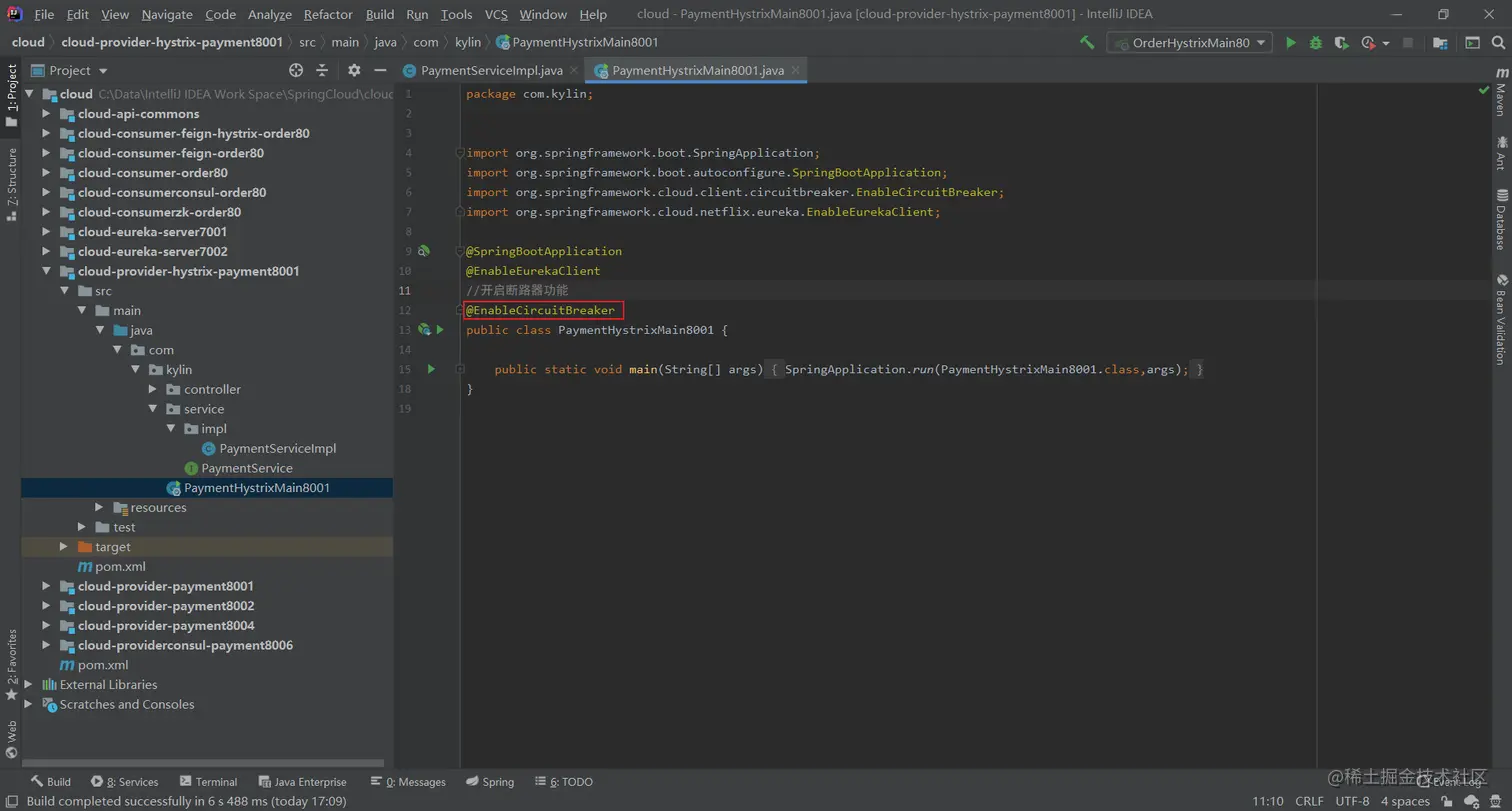Image resolution: width=1512 pixels, height=811 pixels.
Task: Click the Spring bean gutter icon on line 9
Action: coord(424,251)
